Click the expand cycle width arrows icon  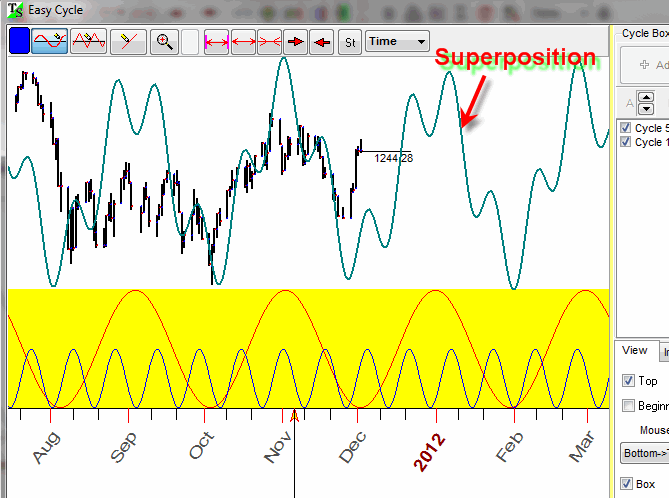[217, 41]
